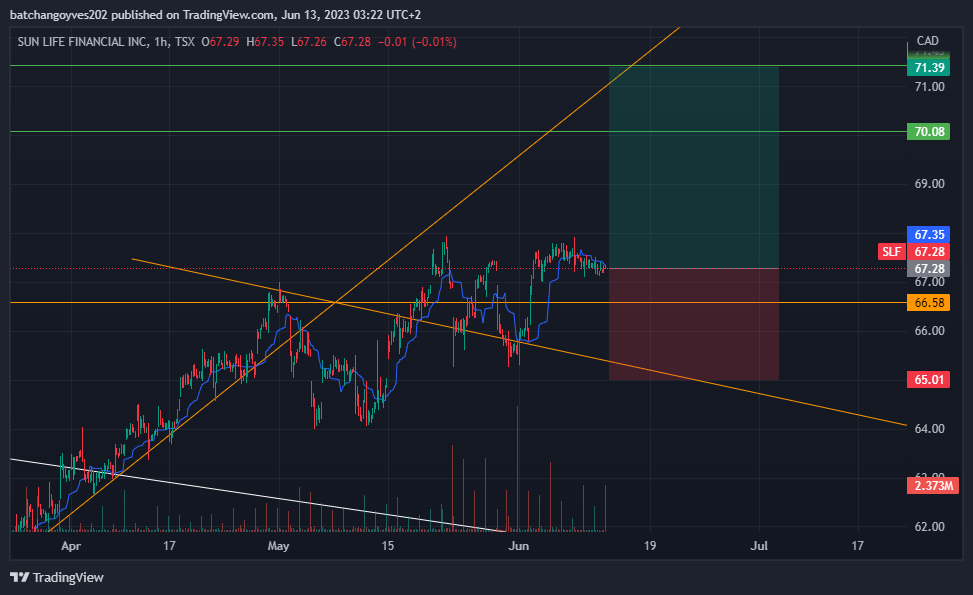Click the SUN LIFE FINANCIAL INC title

[x=83, y=42]
